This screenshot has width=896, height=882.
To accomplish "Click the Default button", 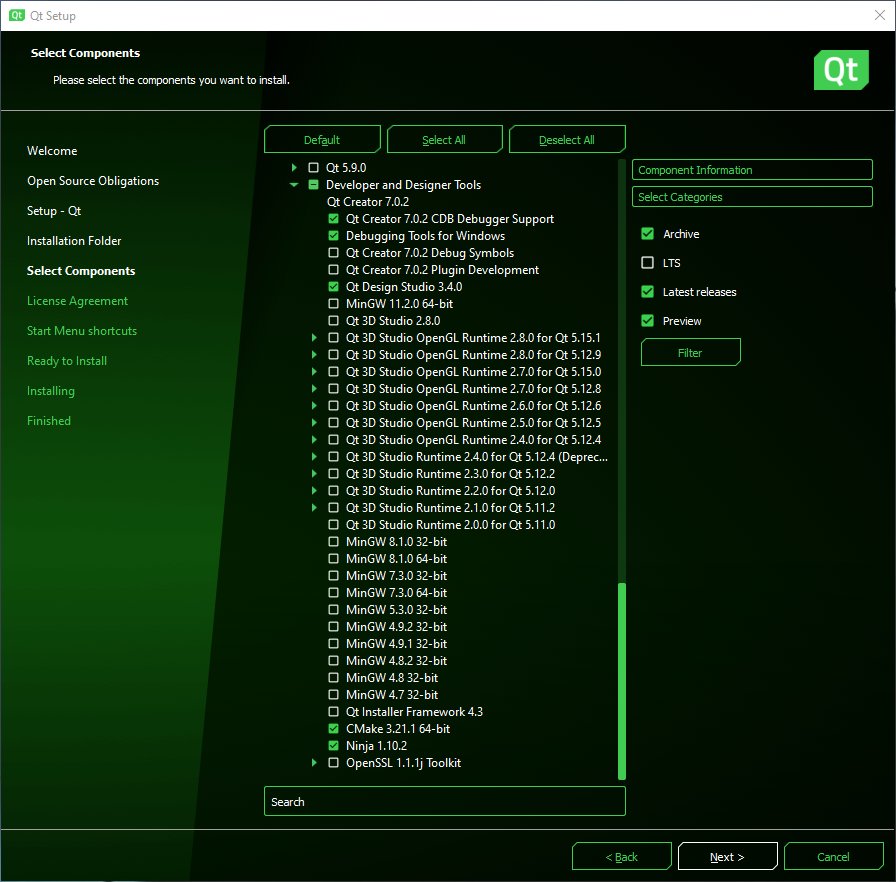I will pos(322,139).
